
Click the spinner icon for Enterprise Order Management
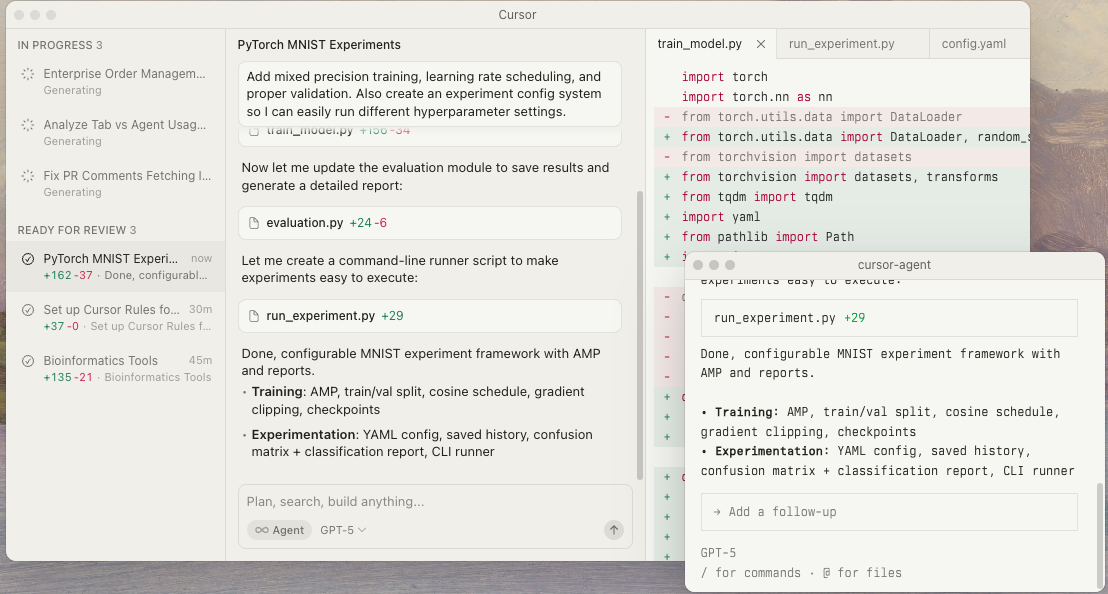pos(28,74)
